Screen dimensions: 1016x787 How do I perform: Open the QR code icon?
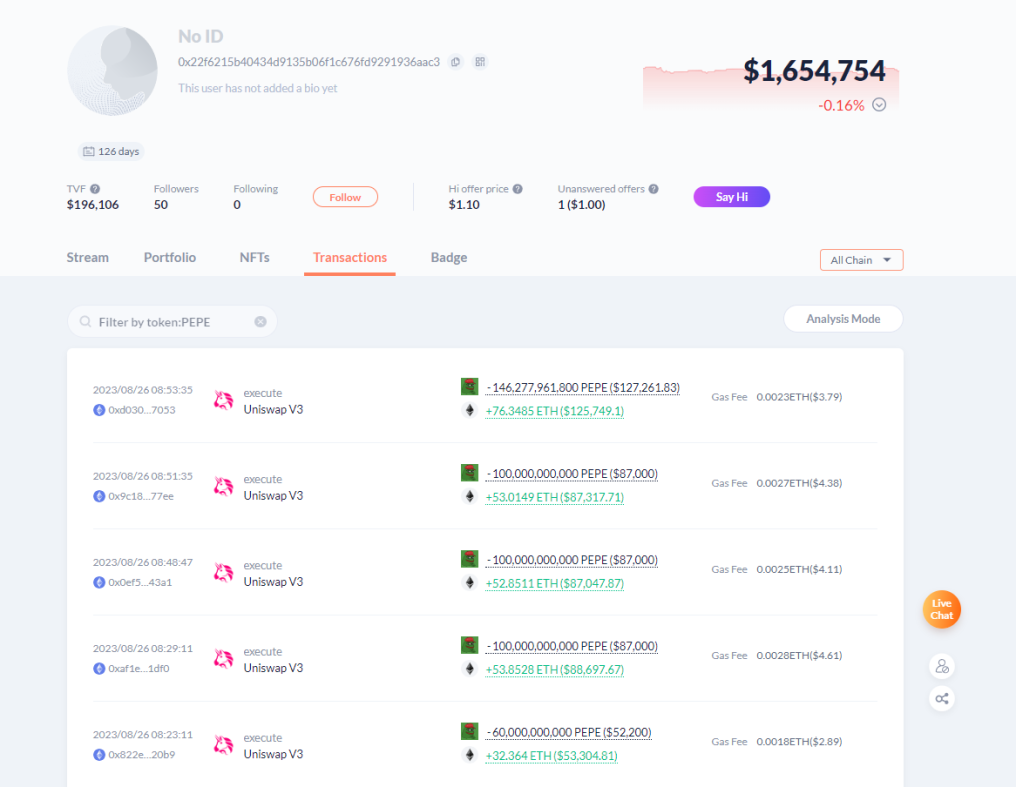coord(480,62)
